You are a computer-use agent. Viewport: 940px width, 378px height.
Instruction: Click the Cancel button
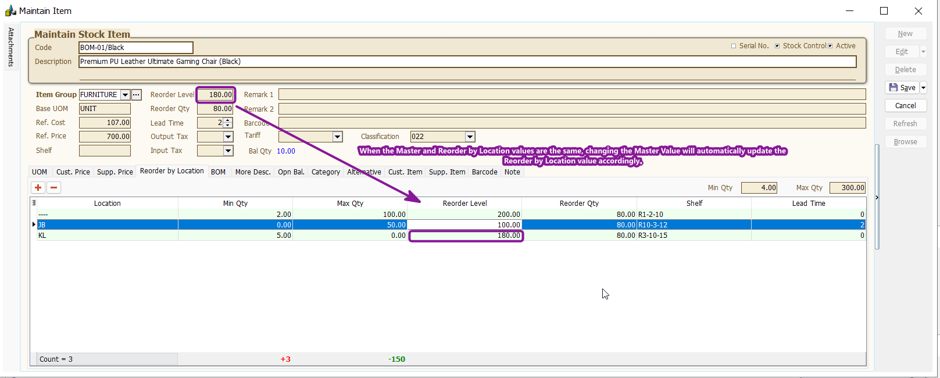pyautogui.click(x=905, y=105)
